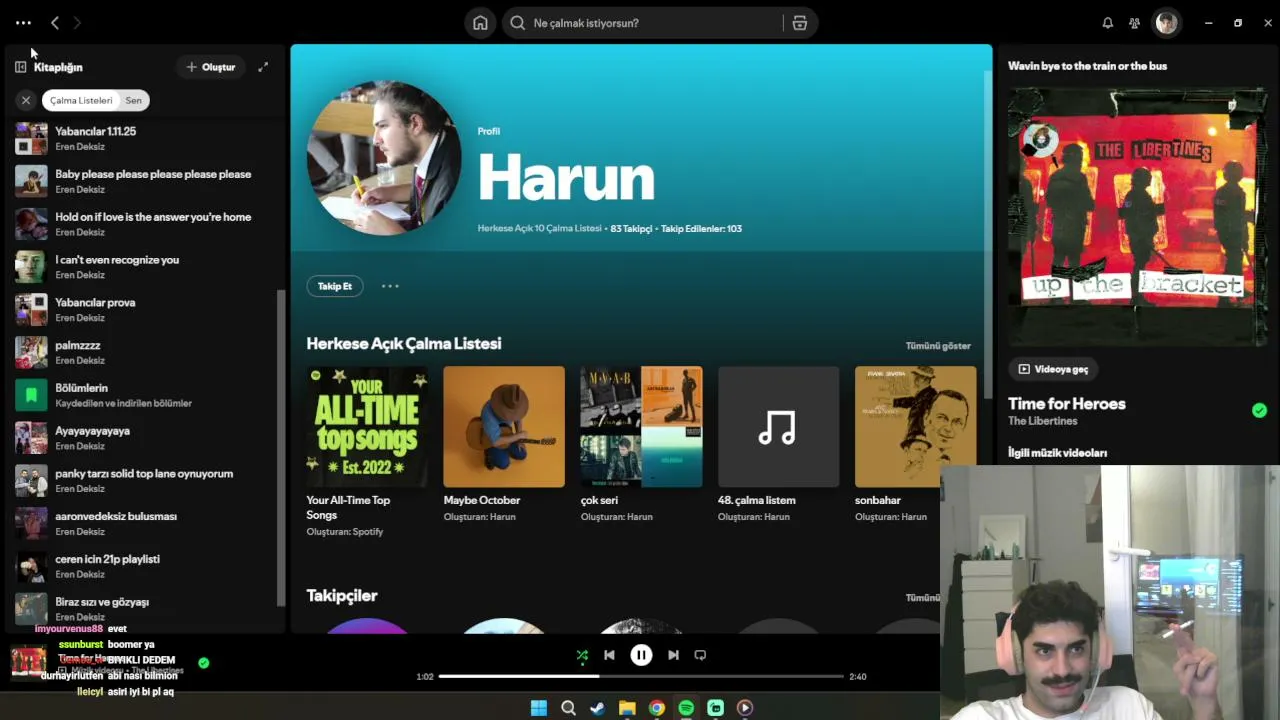Clear the library filter with the X

[x=26, y=100]
